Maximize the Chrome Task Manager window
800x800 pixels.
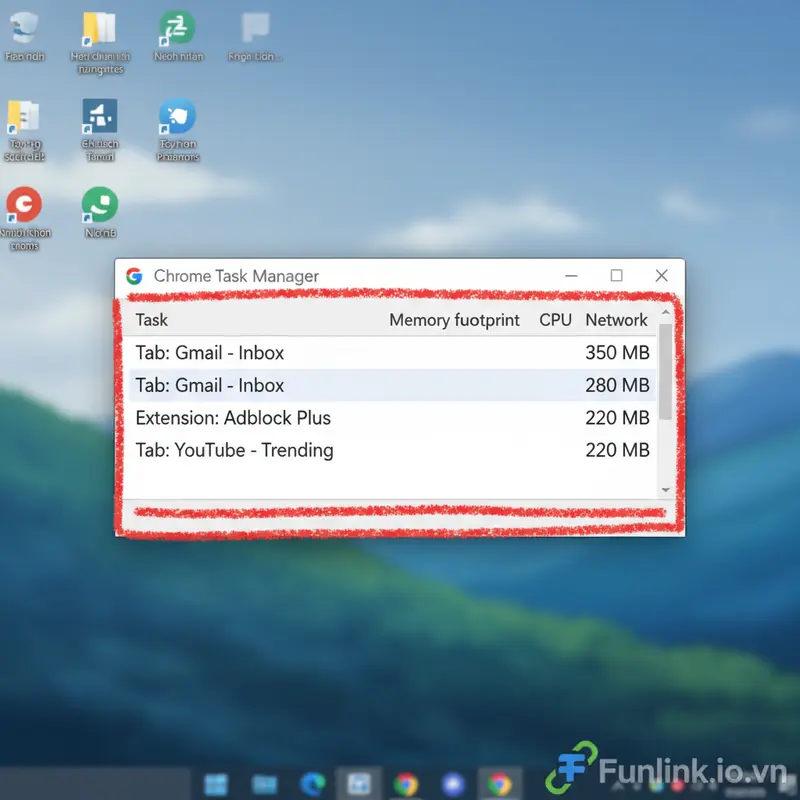pos(616,276)
